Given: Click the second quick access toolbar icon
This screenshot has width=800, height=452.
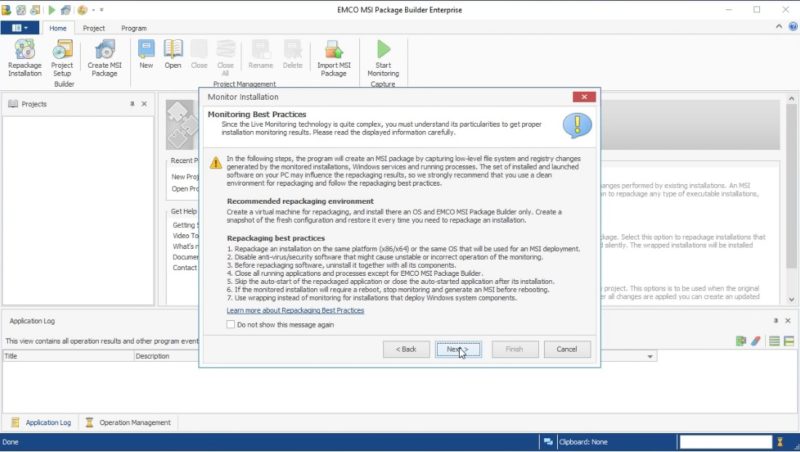Looking at the screenshot, I should (21, 10).
